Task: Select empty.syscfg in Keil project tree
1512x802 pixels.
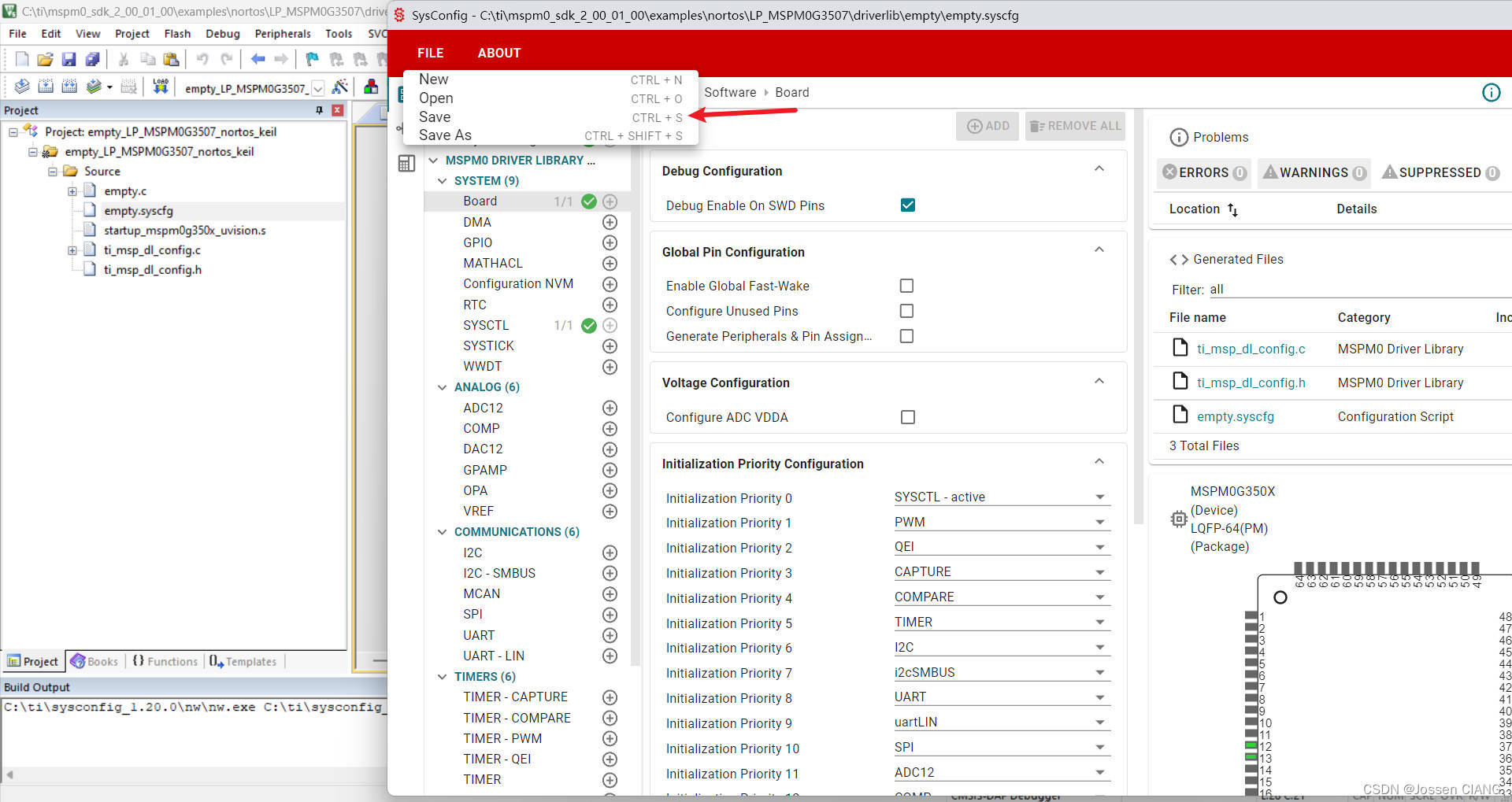Action: pyautogui.click(x=138, y=211)
